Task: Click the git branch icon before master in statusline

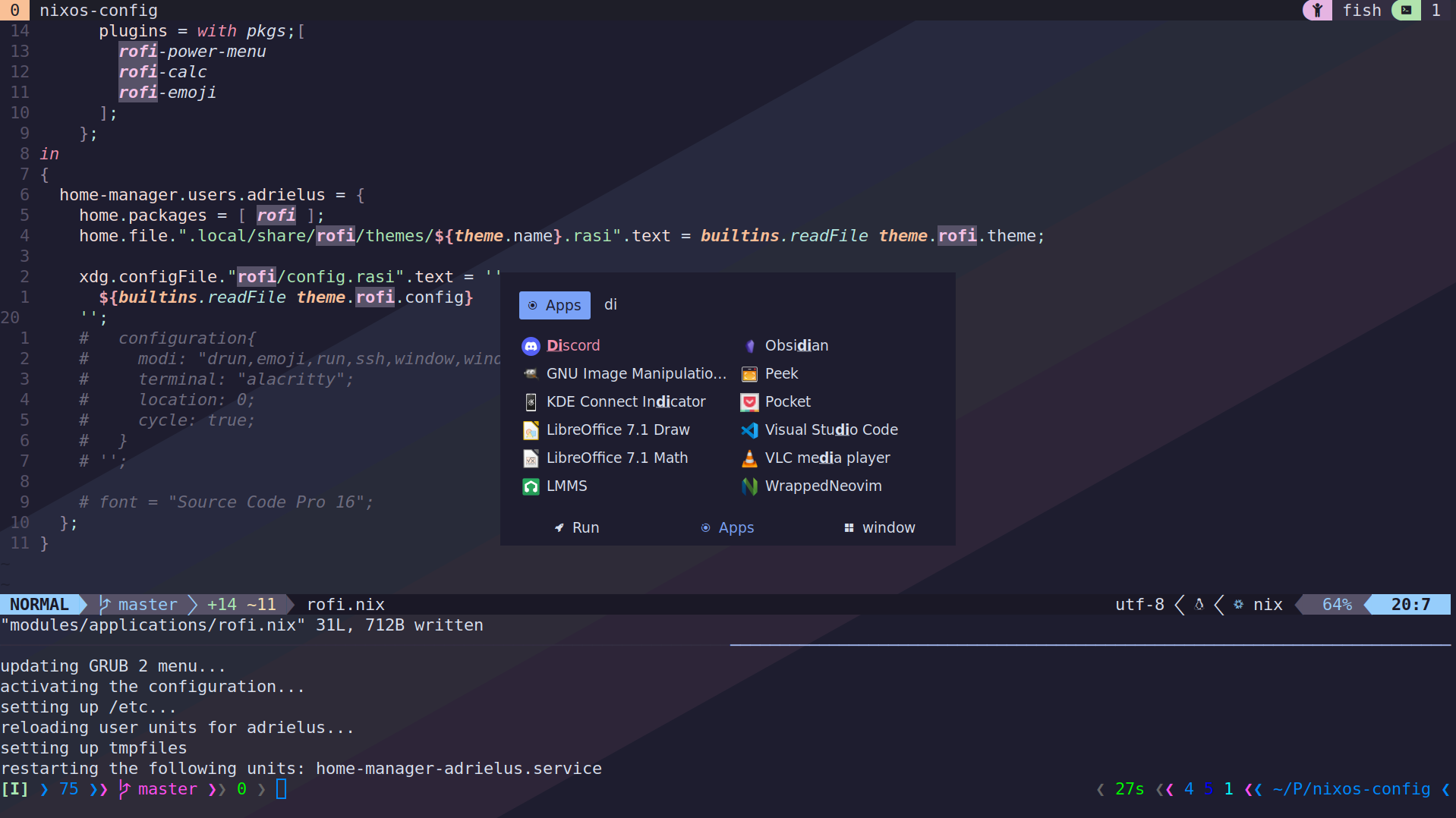Action: (105, 605)
